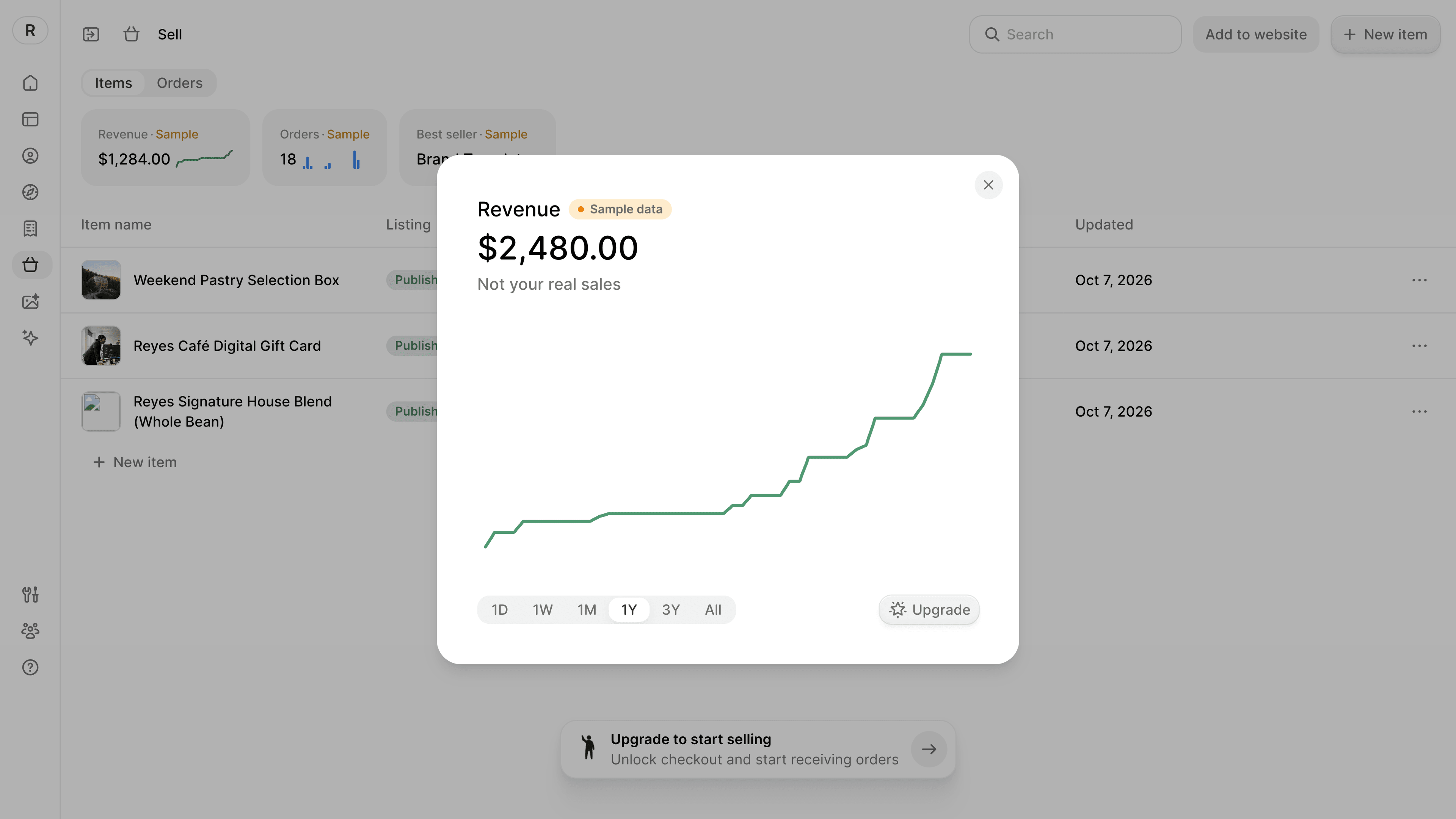Click Reyes Café Digital Gift Card thumbnail

pyautogui.click(x=101, y=346)
